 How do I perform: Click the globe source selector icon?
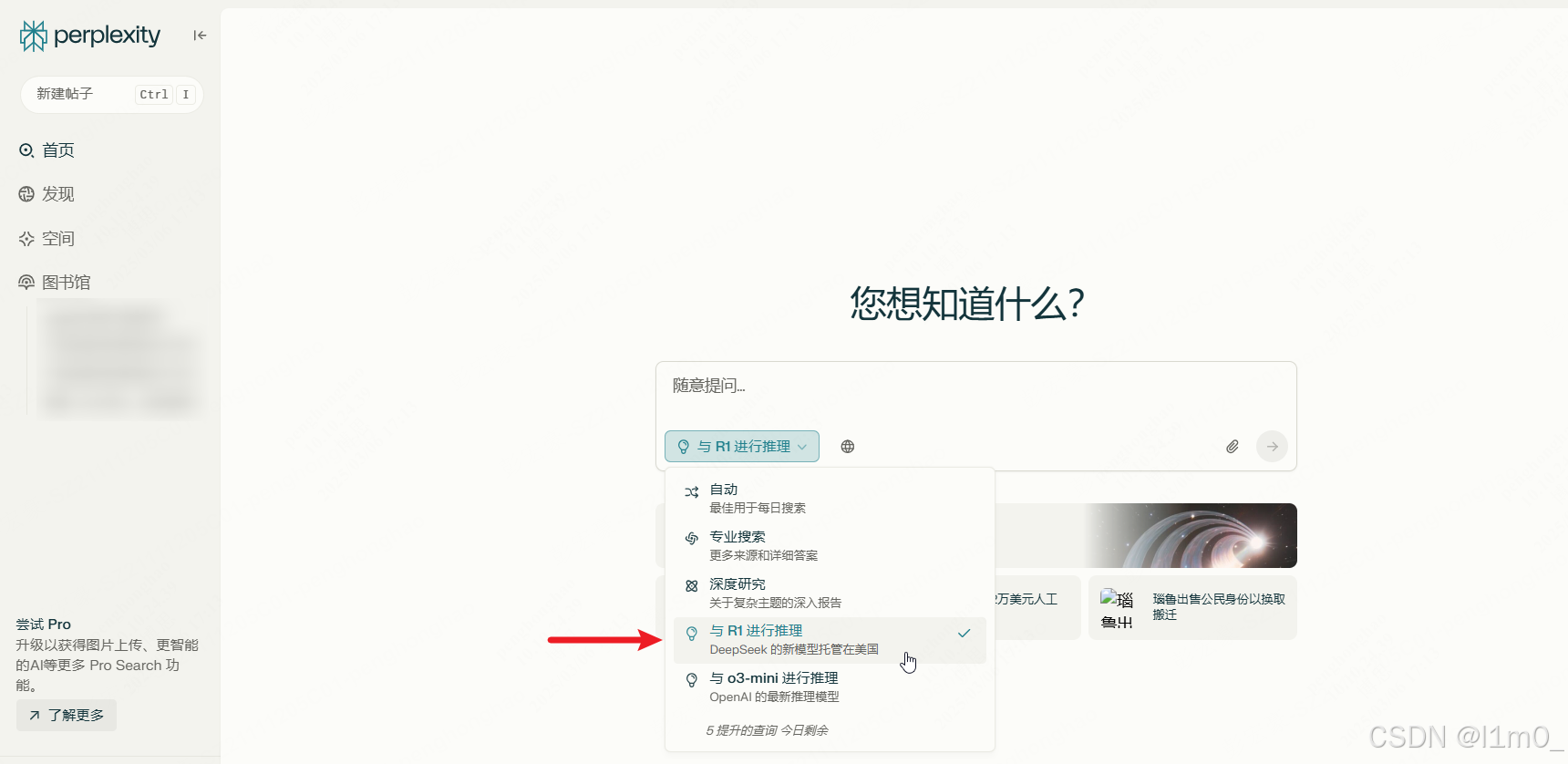(x=848, y=447)
